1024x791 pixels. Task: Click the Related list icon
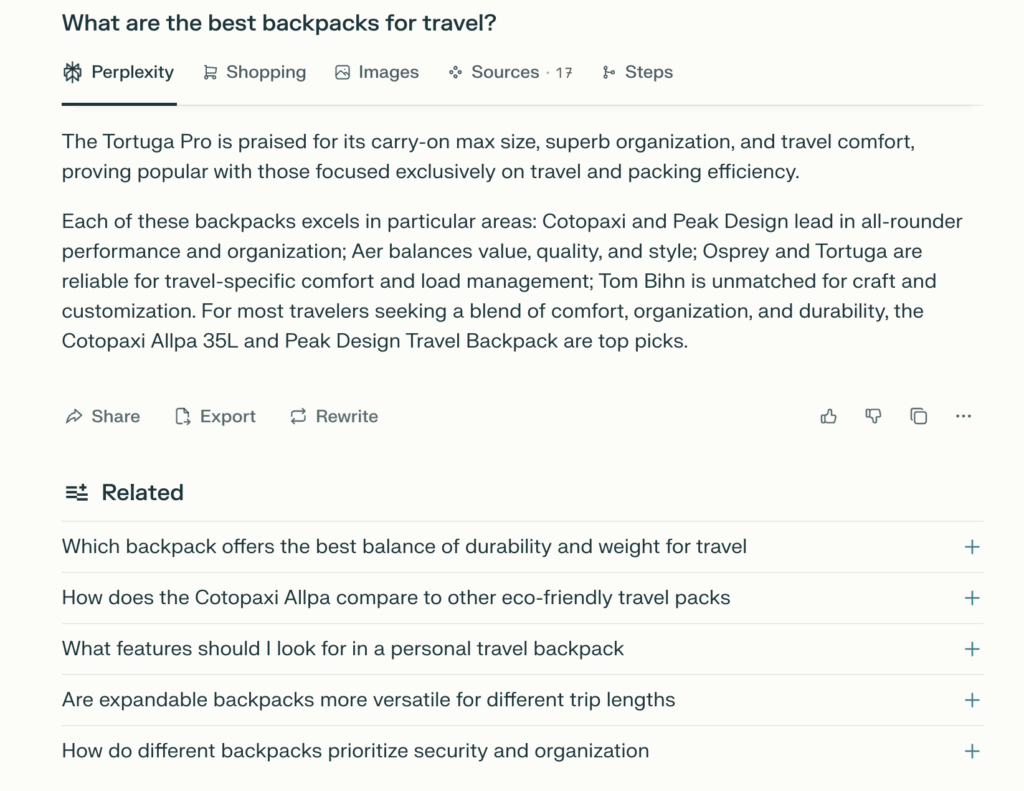point(76,492)
